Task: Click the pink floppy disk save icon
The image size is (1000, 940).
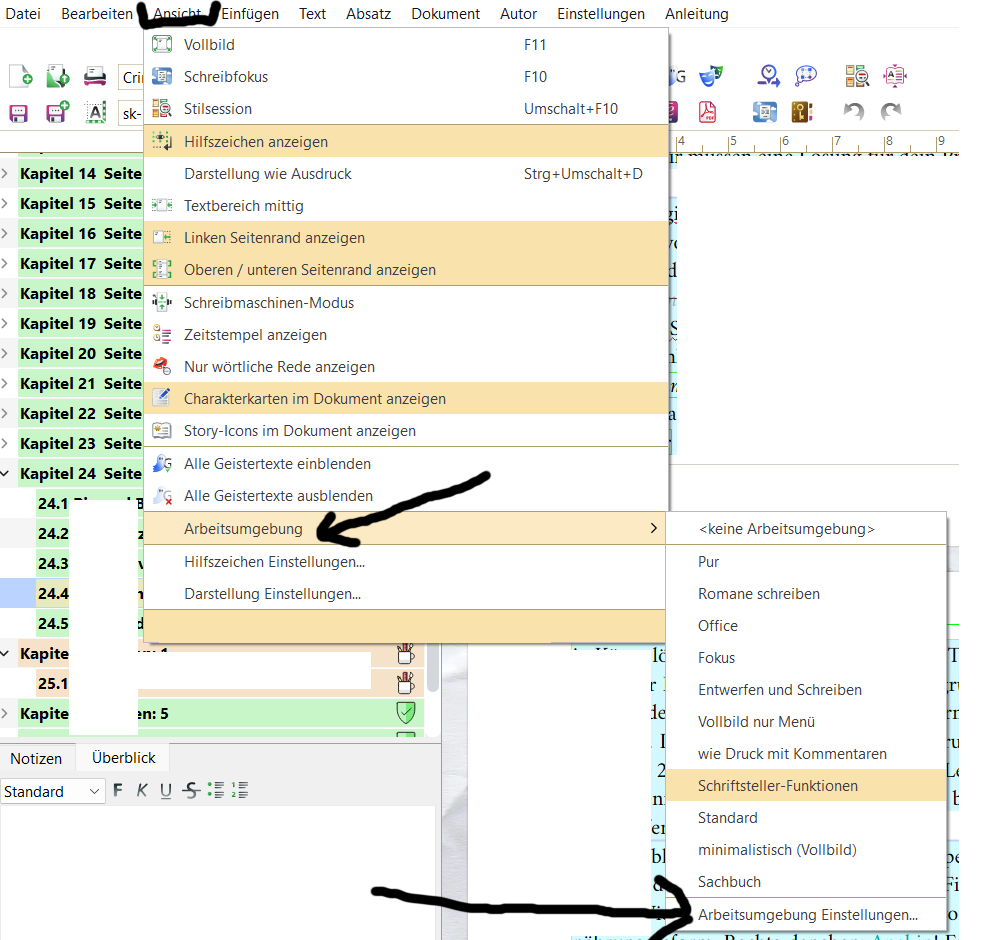Action: click(x=19, y=112)
